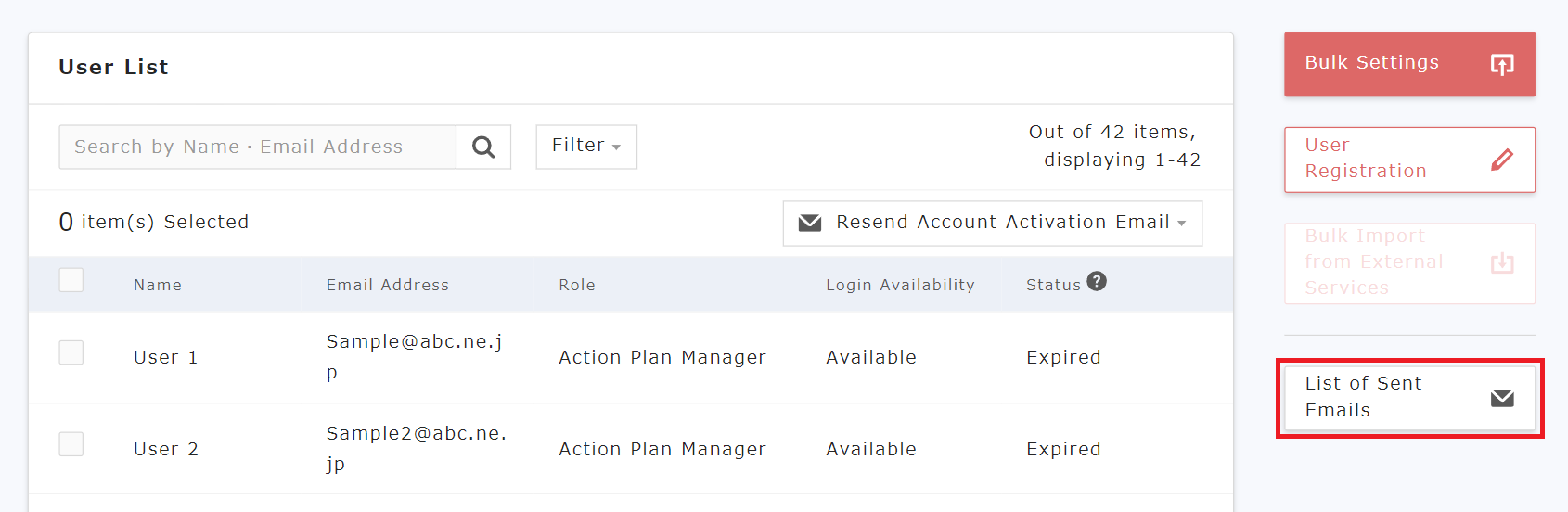Click the Status help question mark icon
Viewport: 1568px width, 512px height.
[1097, 281]
